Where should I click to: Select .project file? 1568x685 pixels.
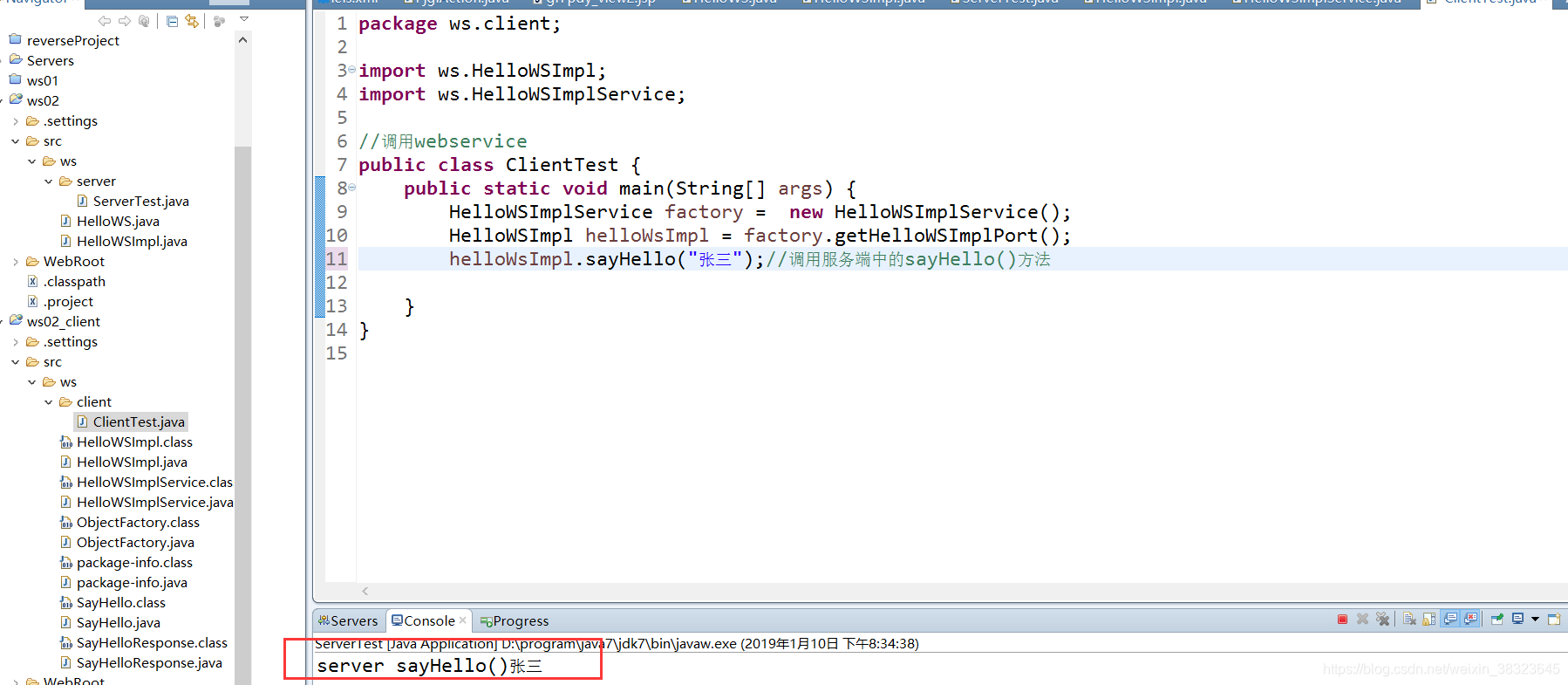click(60, 302)
